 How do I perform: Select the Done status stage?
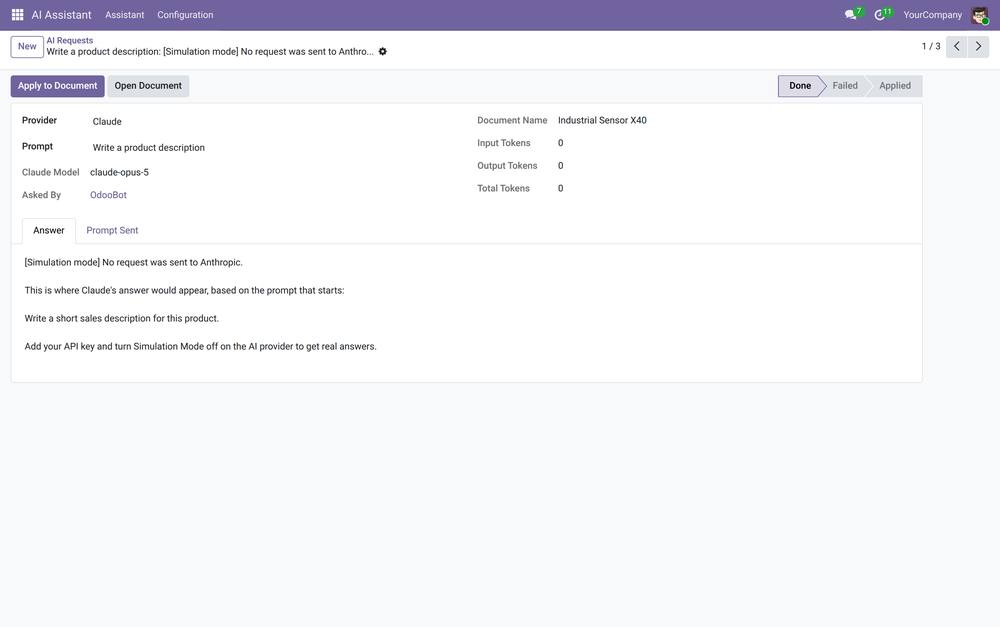click(x=800, y=86)
